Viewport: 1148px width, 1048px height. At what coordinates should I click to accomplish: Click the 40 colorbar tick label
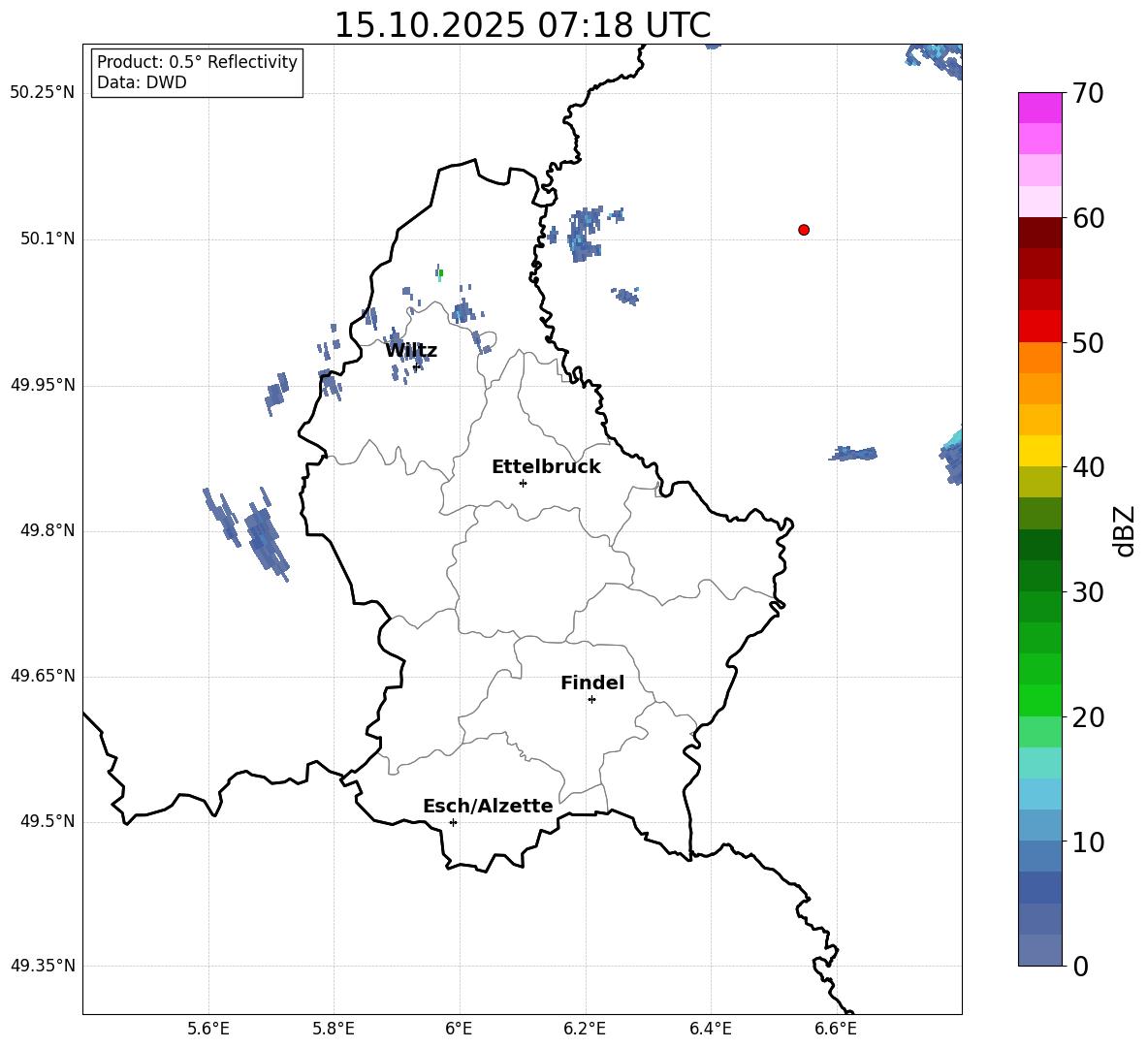pyautogui.click(x=1088, y=467)
